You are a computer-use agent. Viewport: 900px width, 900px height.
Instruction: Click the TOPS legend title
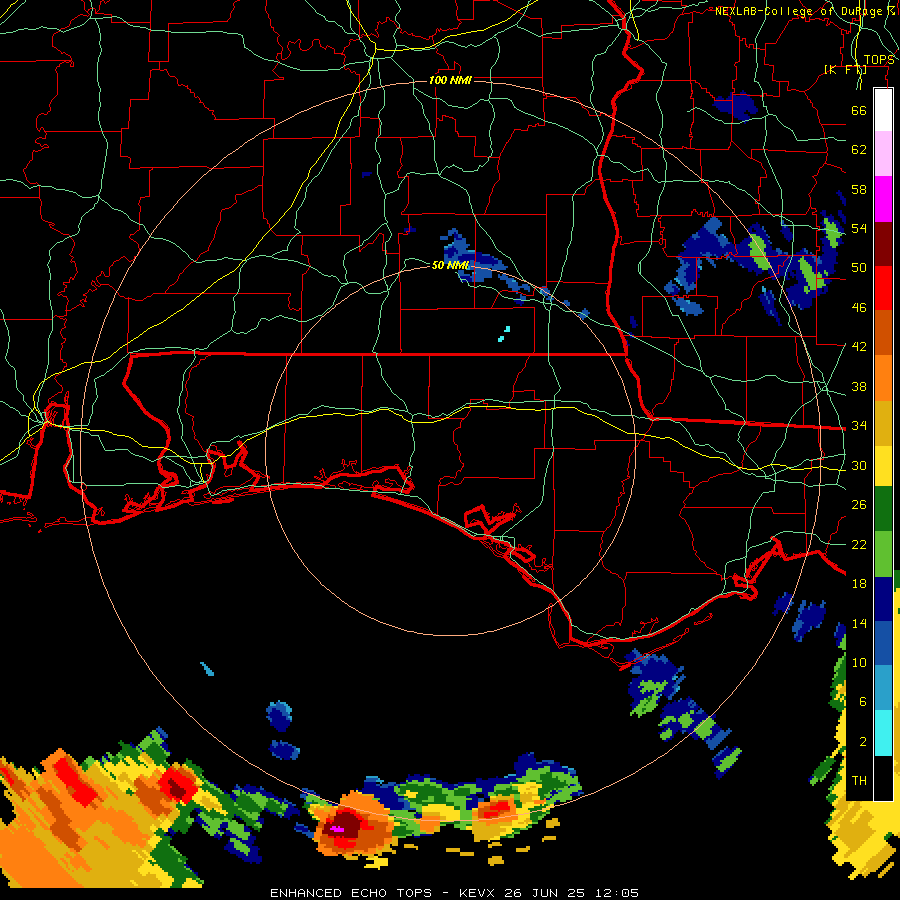click(x=879, y=60)
